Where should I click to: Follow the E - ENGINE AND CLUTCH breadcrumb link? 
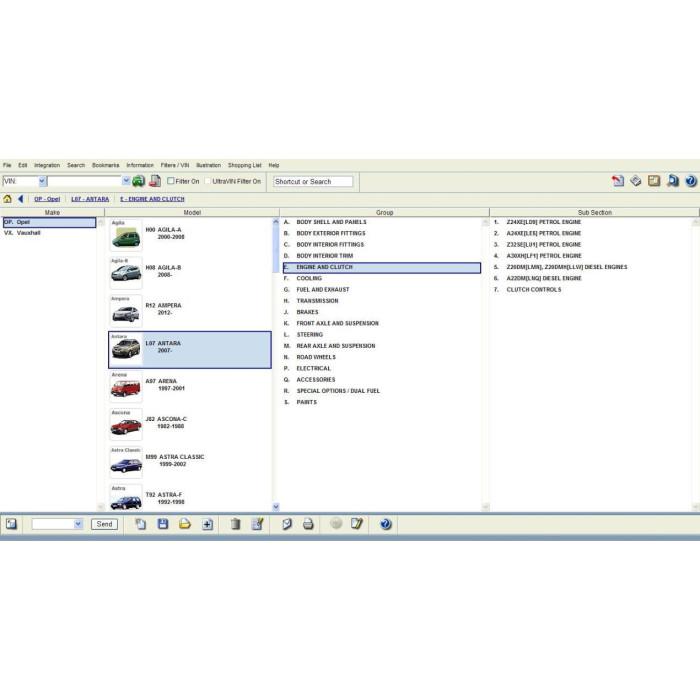click(x=152, y=199)
